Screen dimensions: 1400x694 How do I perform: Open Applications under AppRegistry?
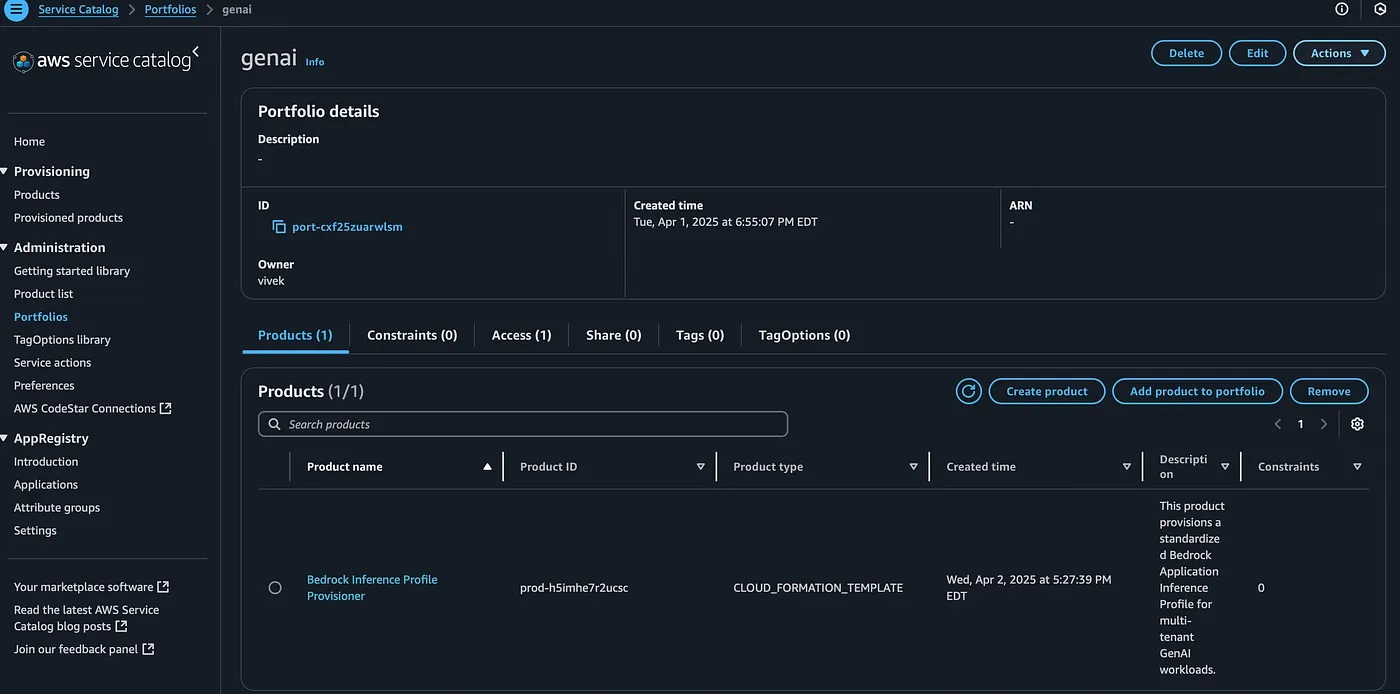(46, 485)
